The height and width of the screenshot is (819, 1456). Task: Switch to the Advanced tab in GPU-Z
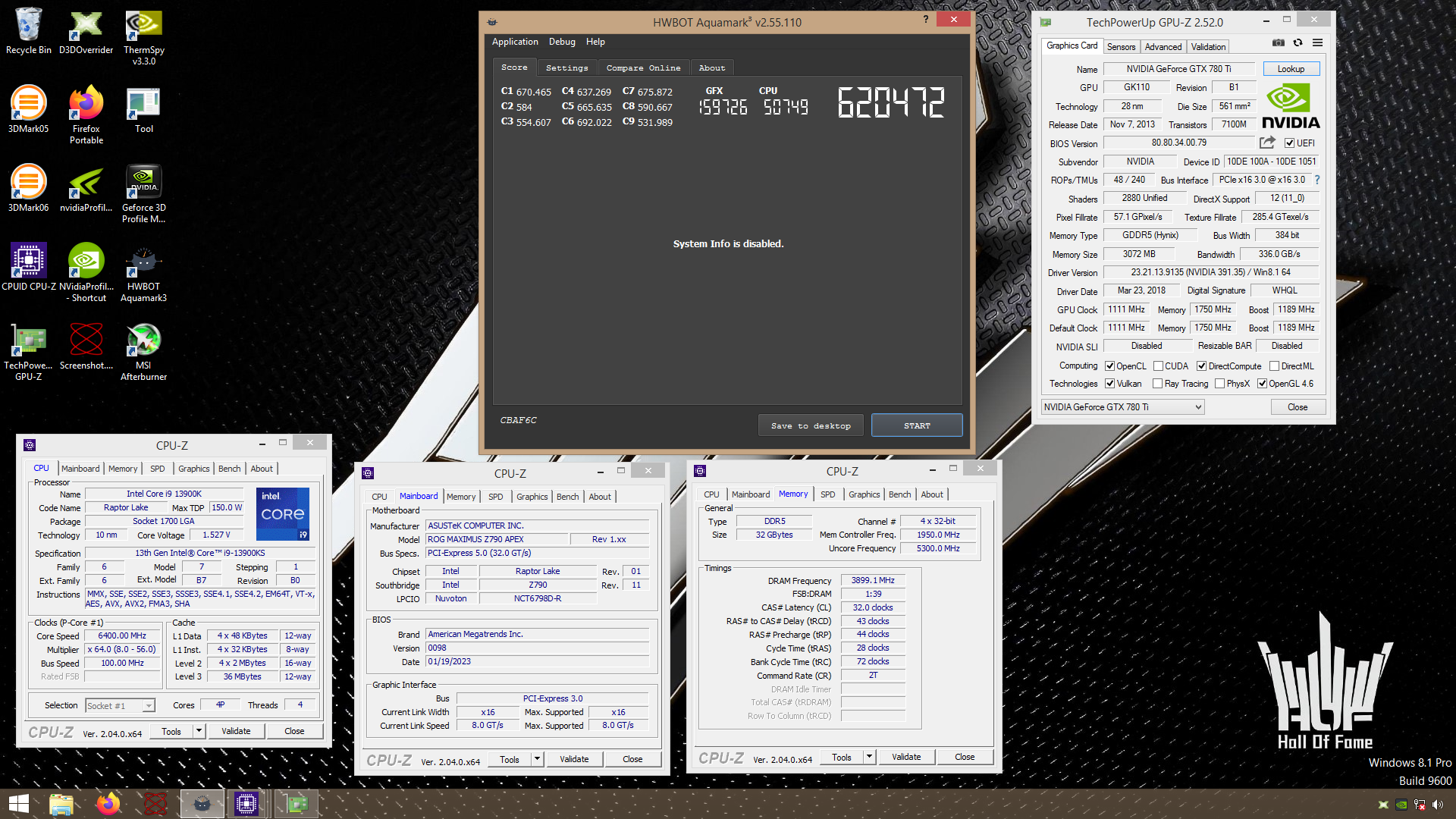[1163, 47]
